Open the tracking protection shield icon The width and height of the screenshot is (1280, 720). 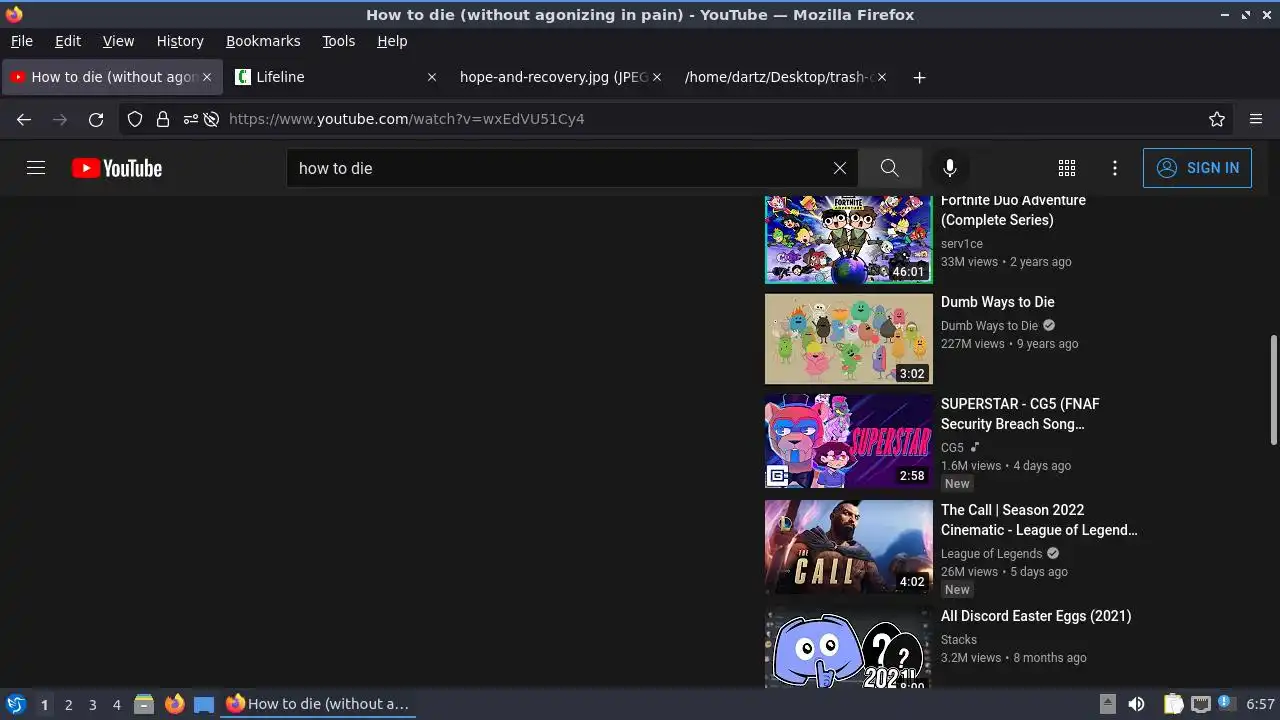pos(135,119)
